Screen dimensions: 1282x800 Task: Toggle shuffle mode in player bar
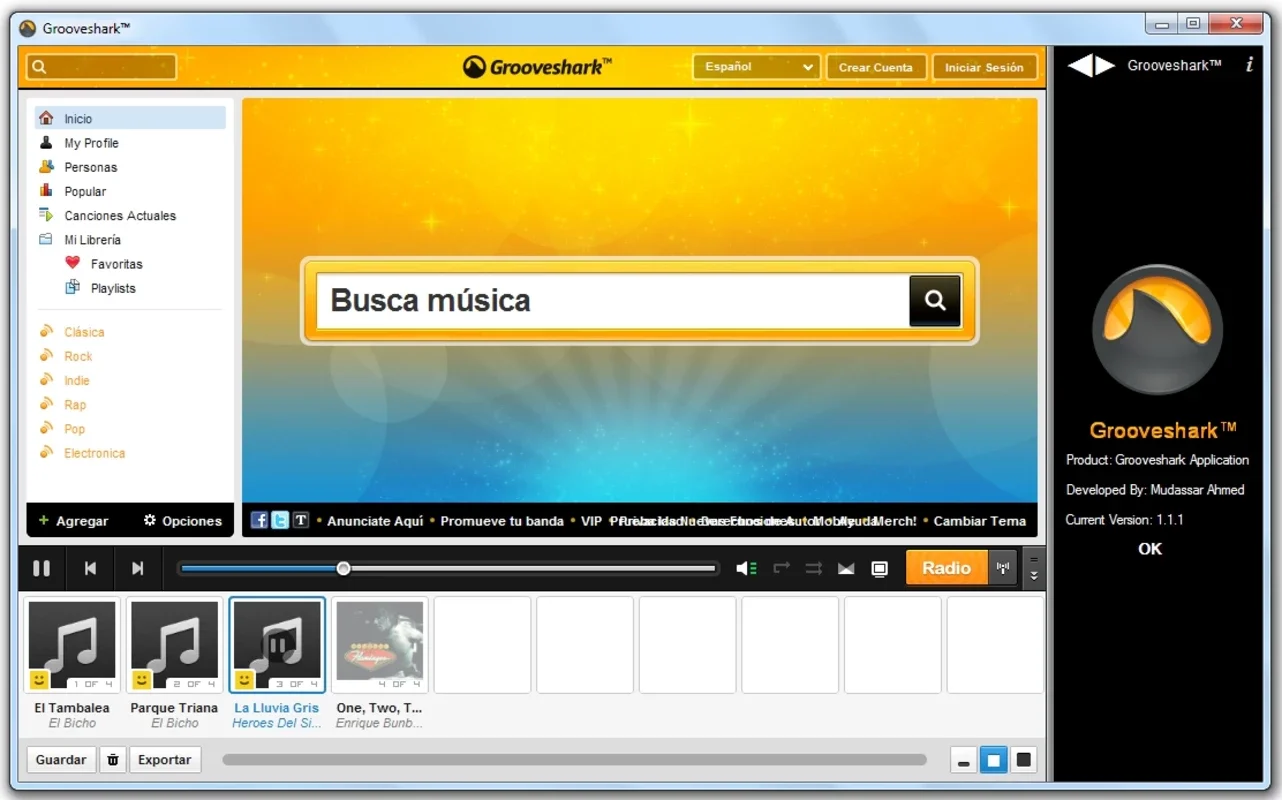tap(814, 568)
